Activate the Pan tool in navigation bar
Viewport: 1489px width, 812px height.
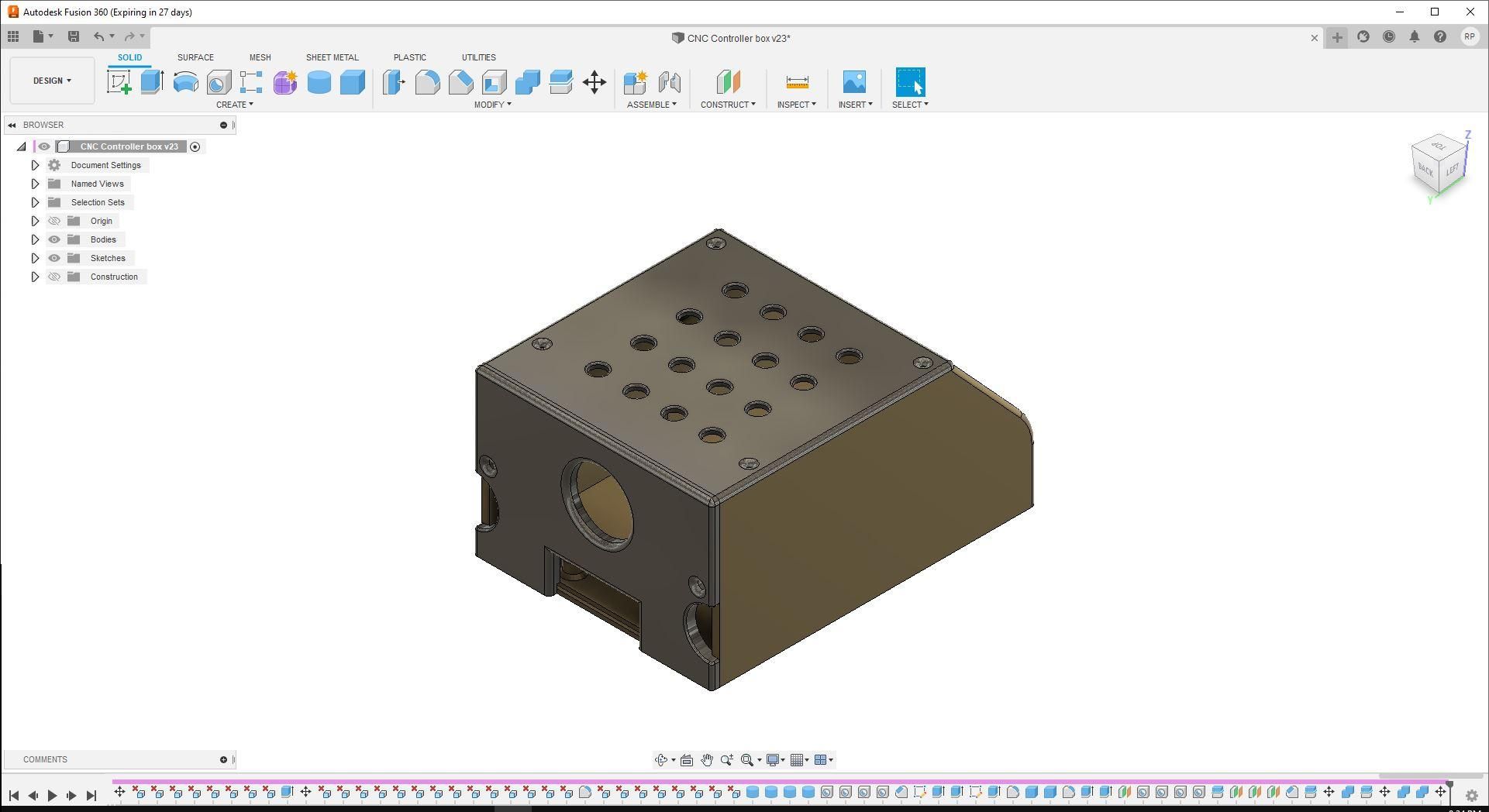pyautogui.click(x=706, y=760)
